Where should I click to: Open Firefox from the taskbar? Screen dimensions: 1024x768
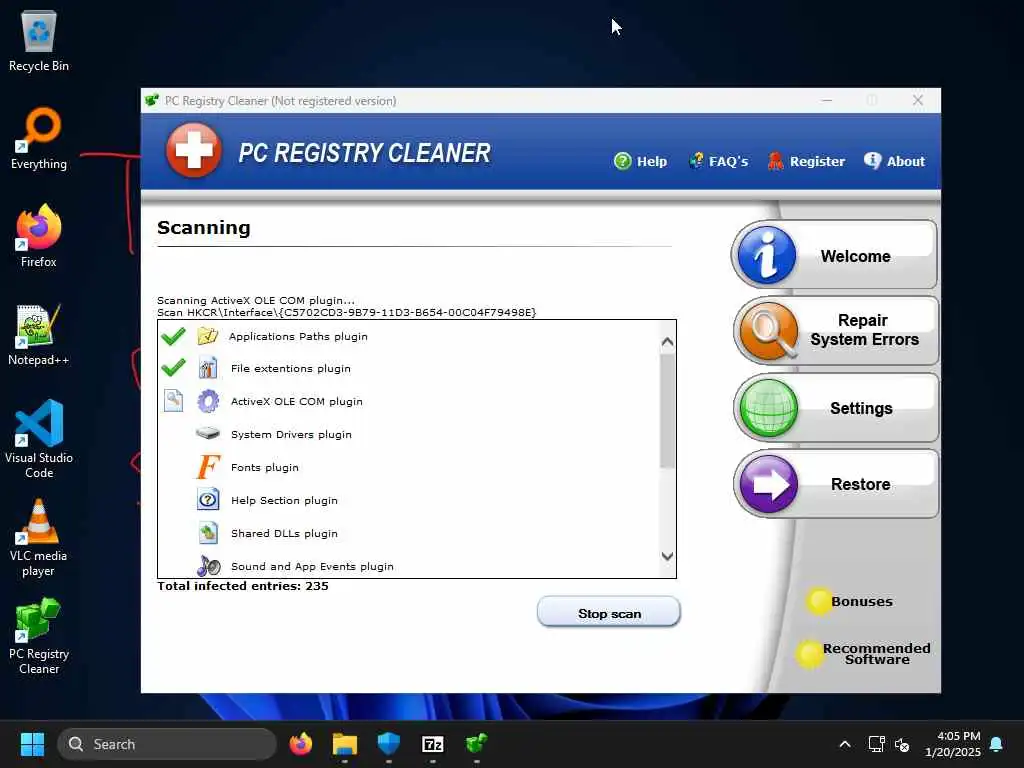[x=300, y=744]
